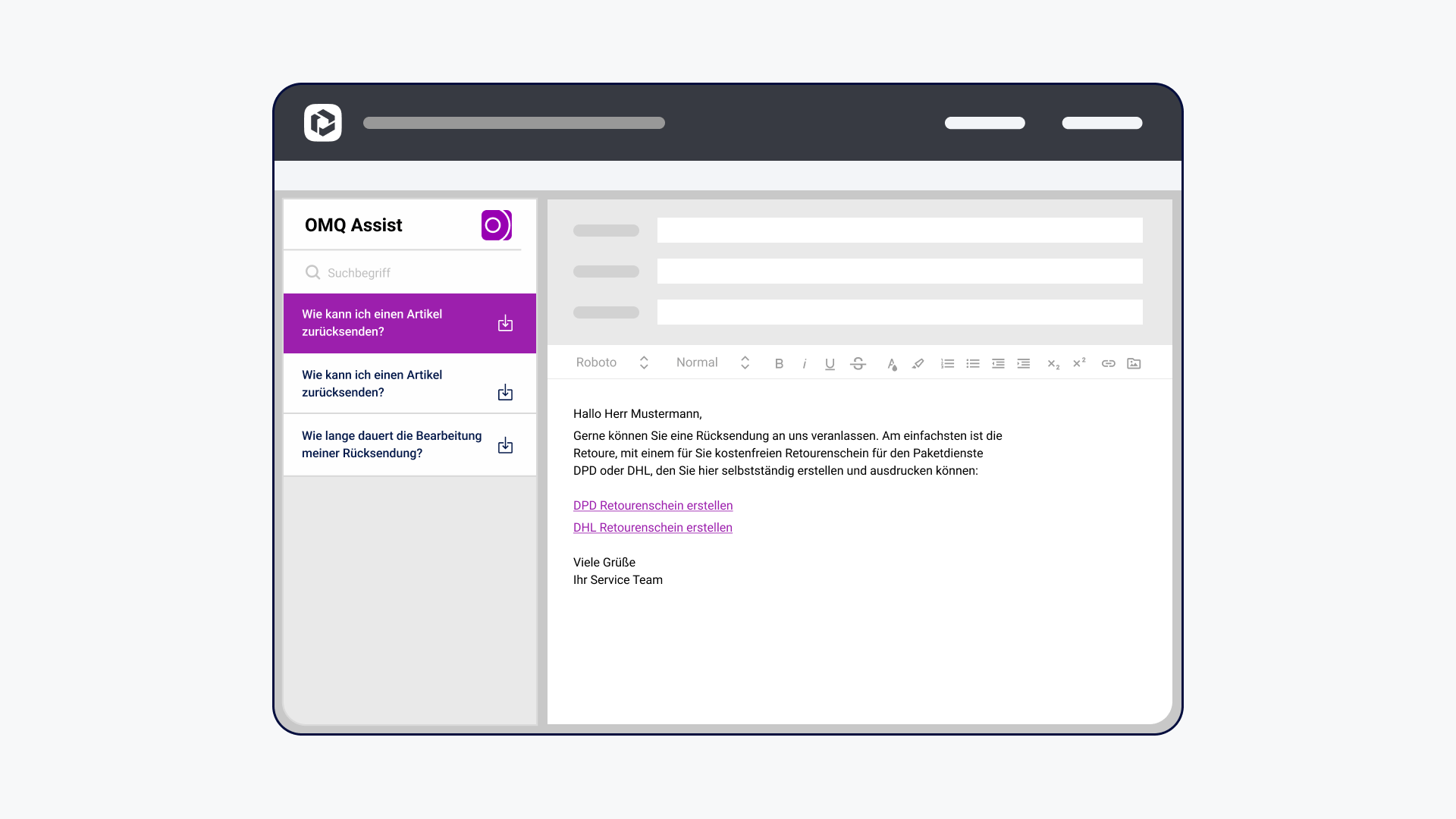The image size is (1456, 819).
Task: Click the app logo in the dark header
Action: tap(323, 123)
